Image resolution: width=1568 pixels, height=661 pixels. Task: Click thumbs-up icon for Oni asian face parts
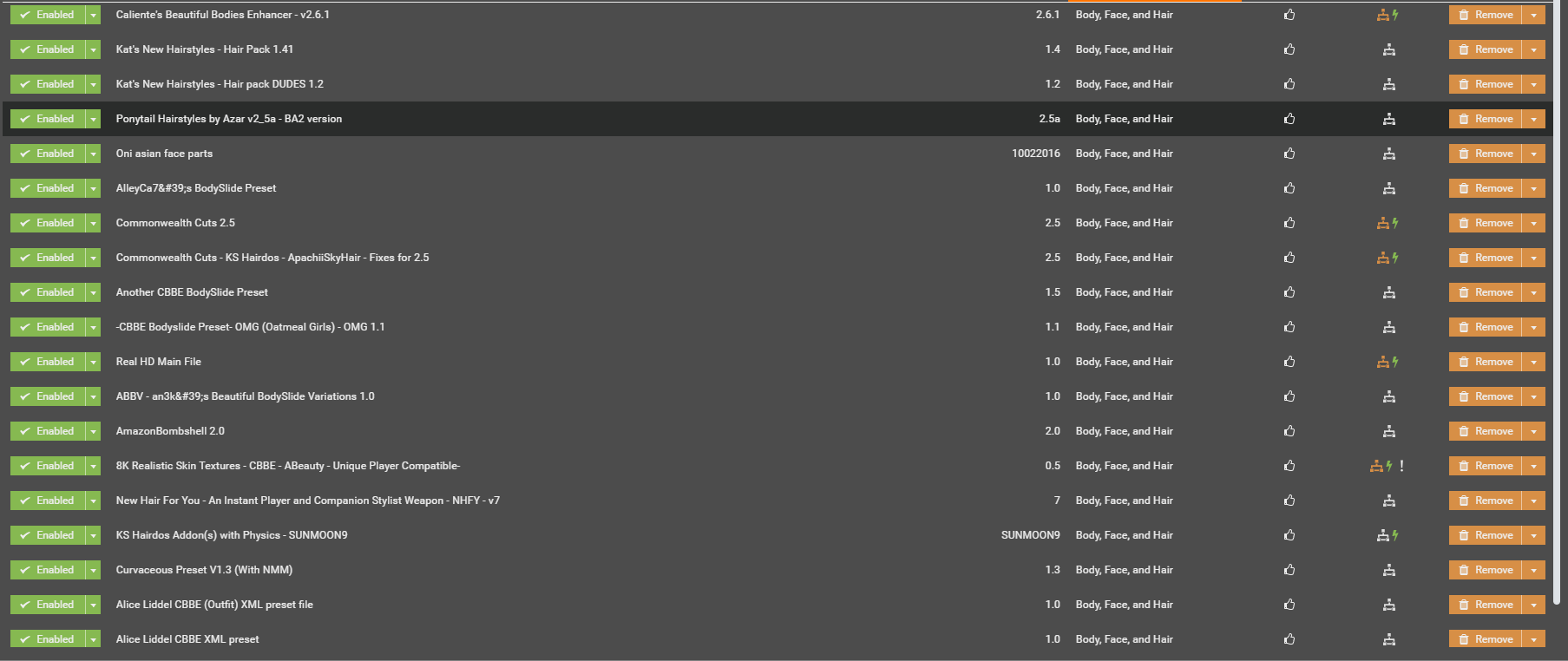1289,154
